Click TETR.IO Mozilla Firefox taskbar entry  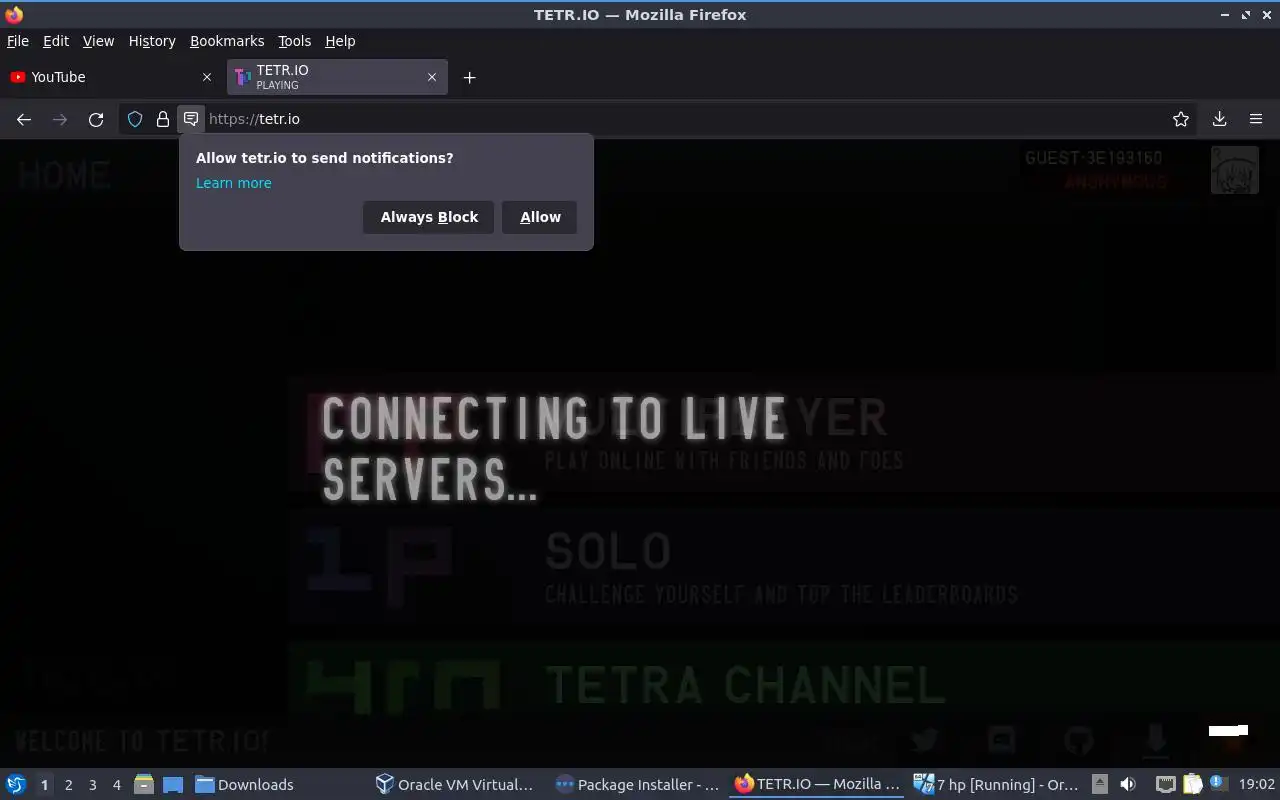coord(817,785)
